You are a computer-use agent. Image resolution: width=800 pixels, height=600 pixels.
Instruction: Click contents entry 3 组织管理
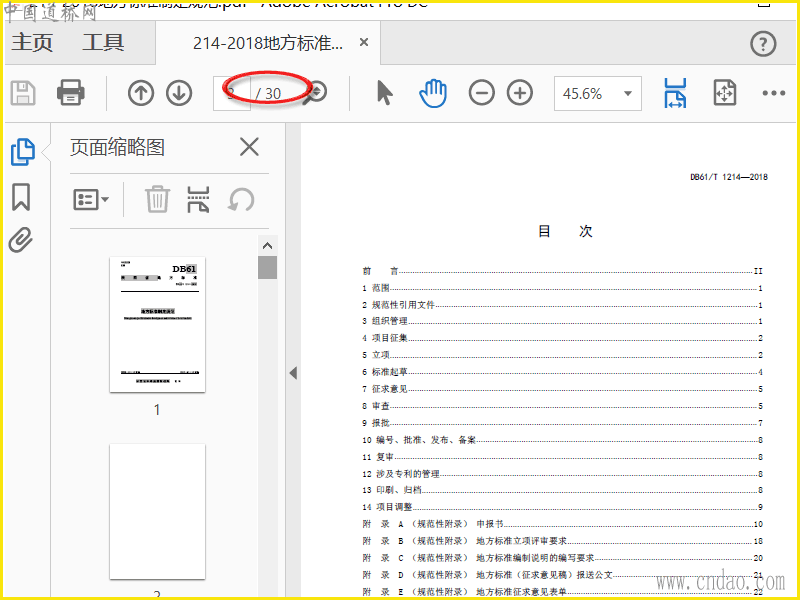point(562,321)
